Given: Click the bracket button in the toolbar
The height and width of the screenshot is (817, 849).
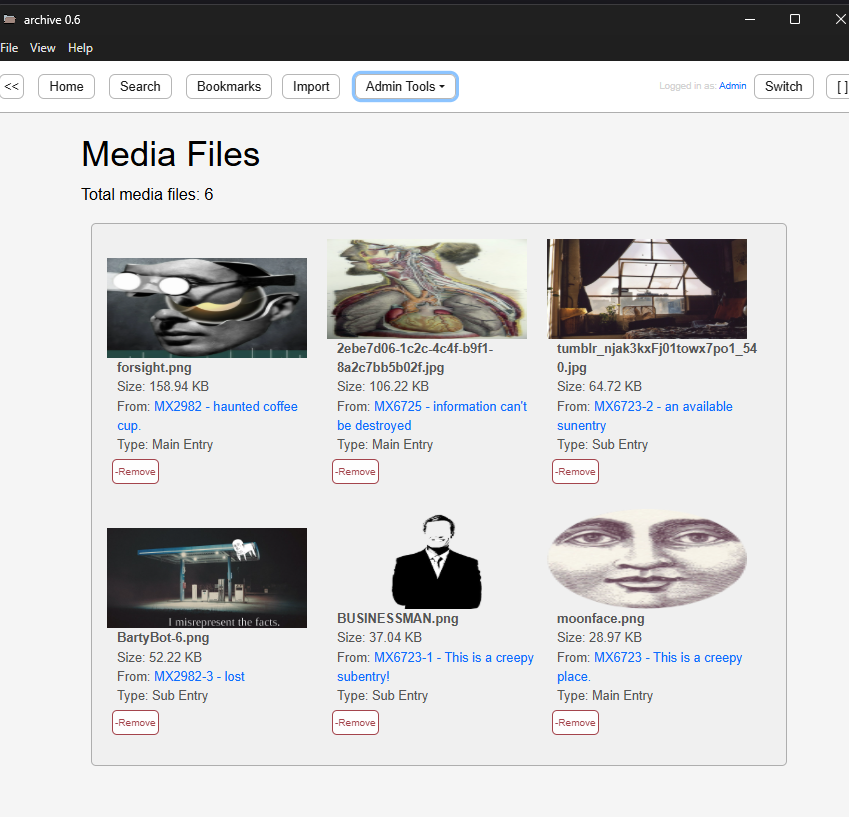Looking at the screenshot, I should (x=839, y=86).
